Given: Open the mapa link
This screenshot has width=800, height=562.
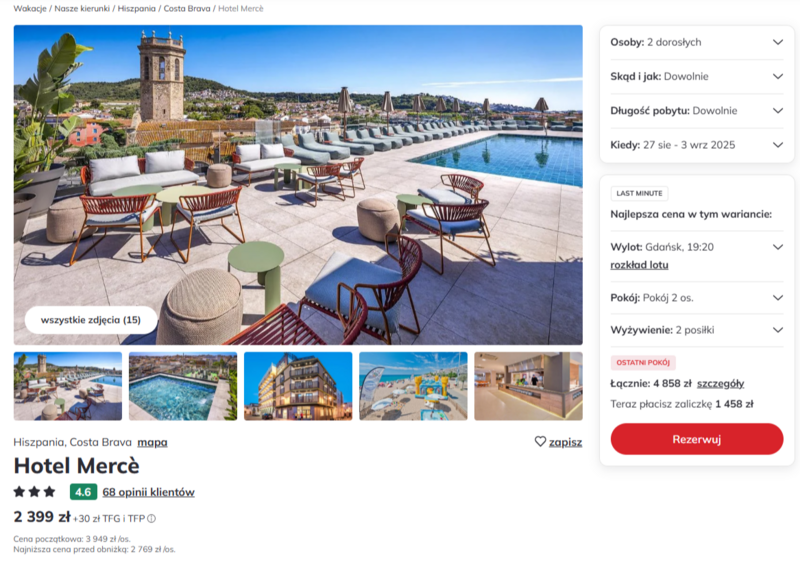Looking at the screenshot, I should pyautogui.click(x=153, y=442).
